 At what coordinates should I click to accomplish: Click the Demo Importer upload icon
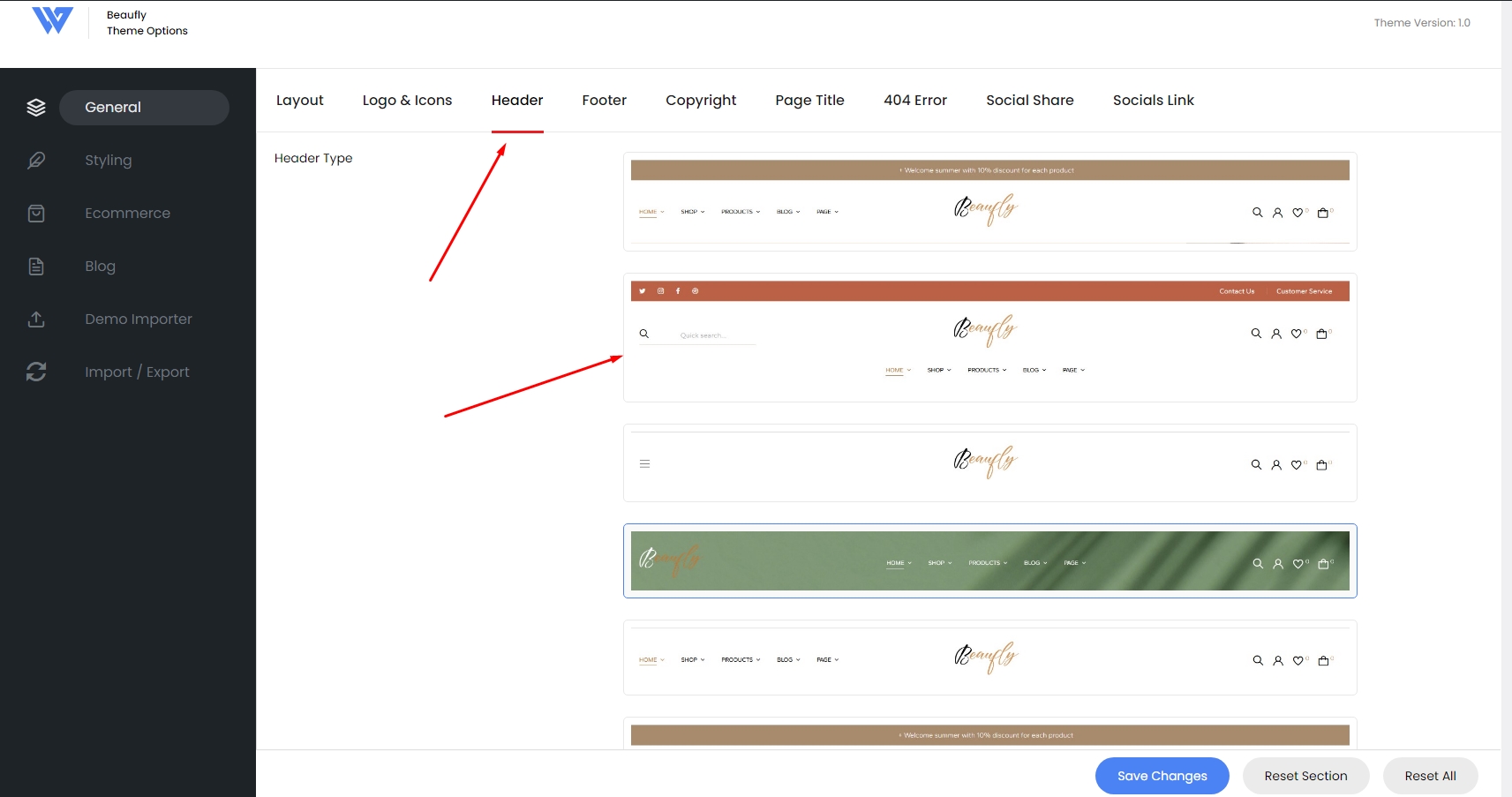click(x=36, y=320)
